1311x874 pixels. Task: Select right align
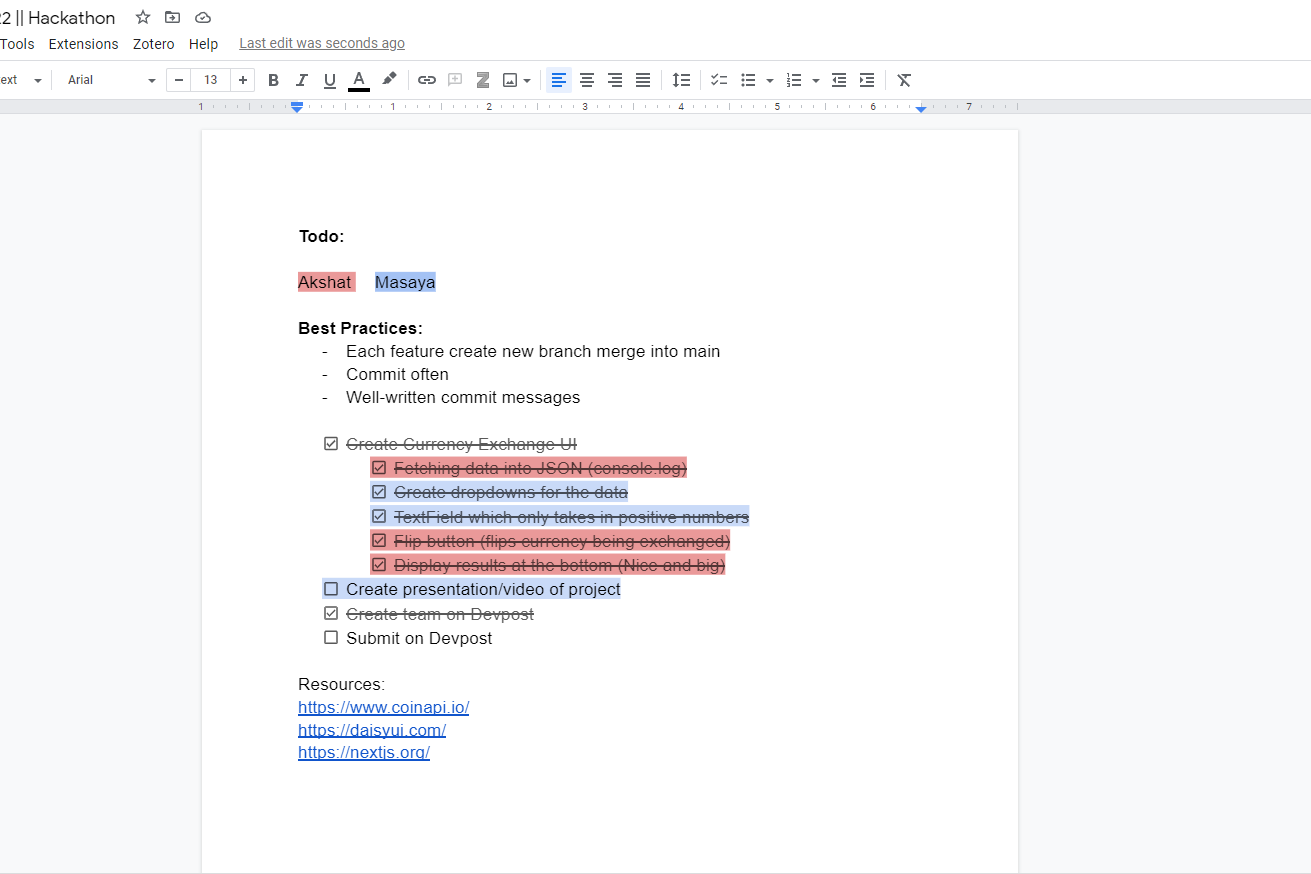(x=615, y=80)
